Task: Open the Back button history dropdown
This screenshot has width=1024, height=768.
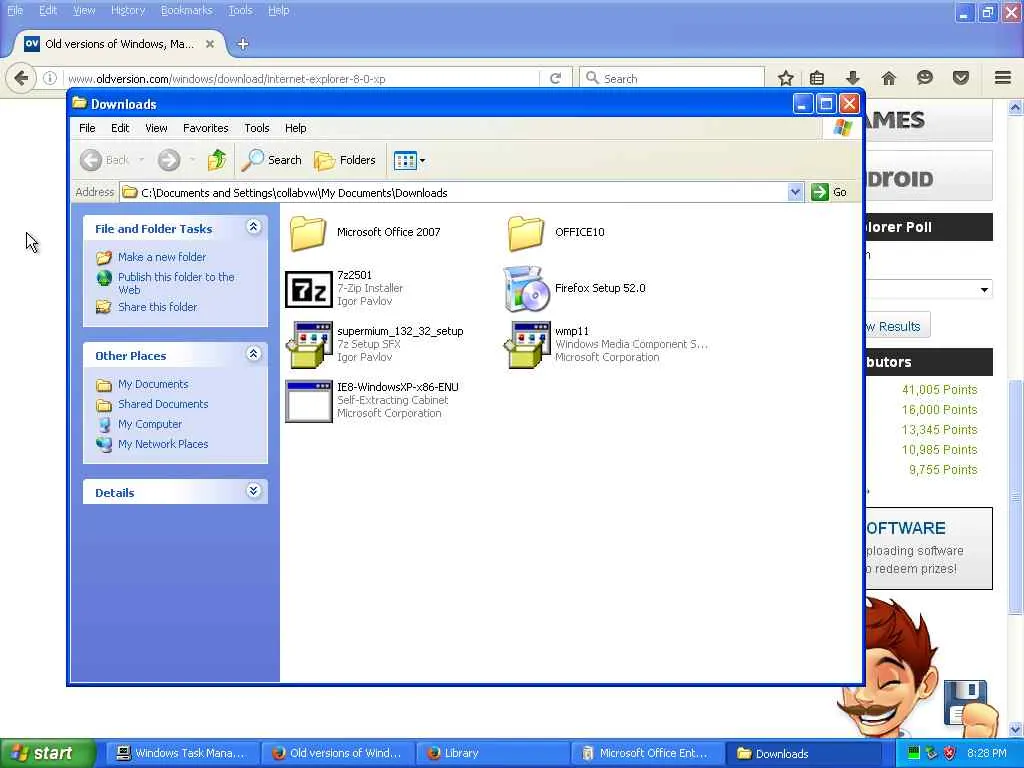Action: (x=141, y=160)
